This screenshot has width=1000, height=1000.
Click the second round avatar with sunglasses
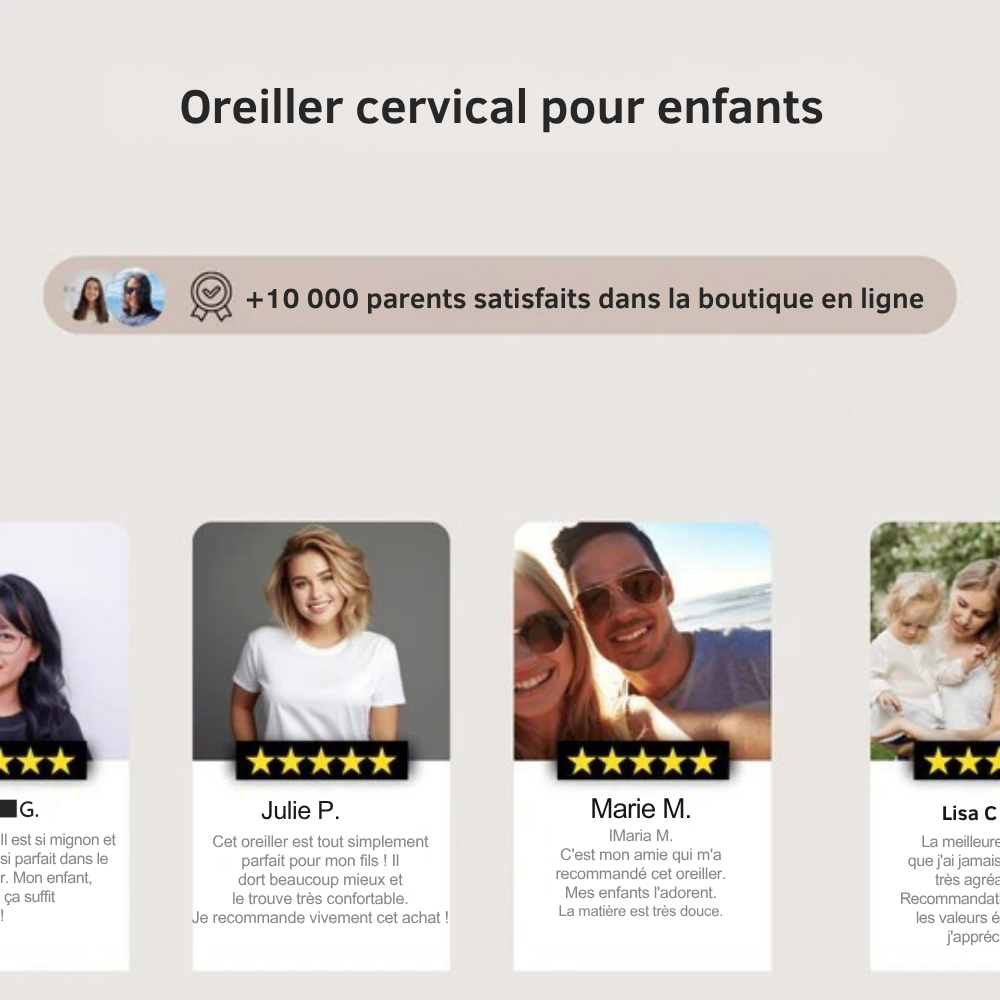click(x=136, y=297)
